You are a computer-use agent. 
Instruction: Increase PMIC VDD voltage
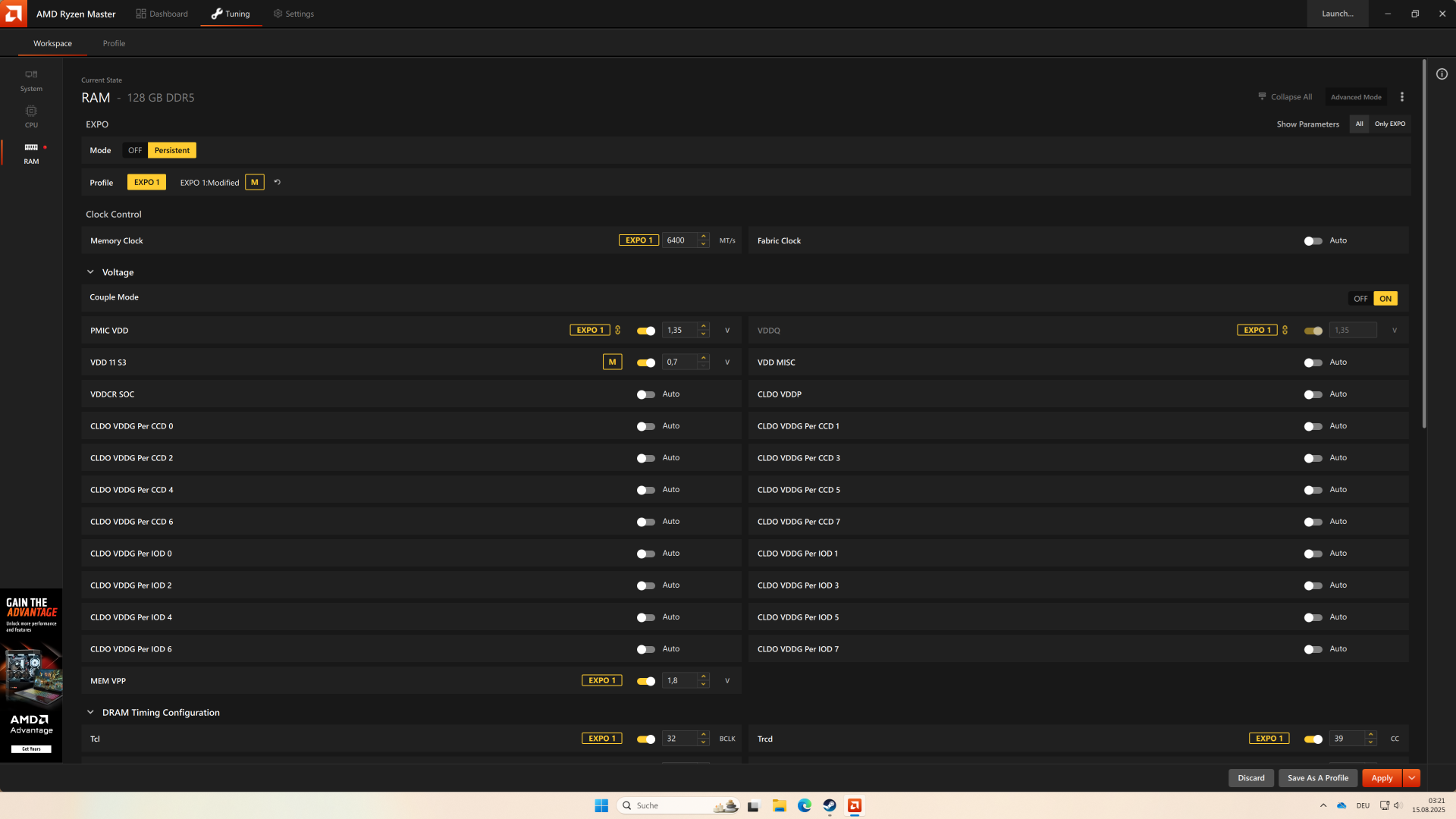[704, 326]
